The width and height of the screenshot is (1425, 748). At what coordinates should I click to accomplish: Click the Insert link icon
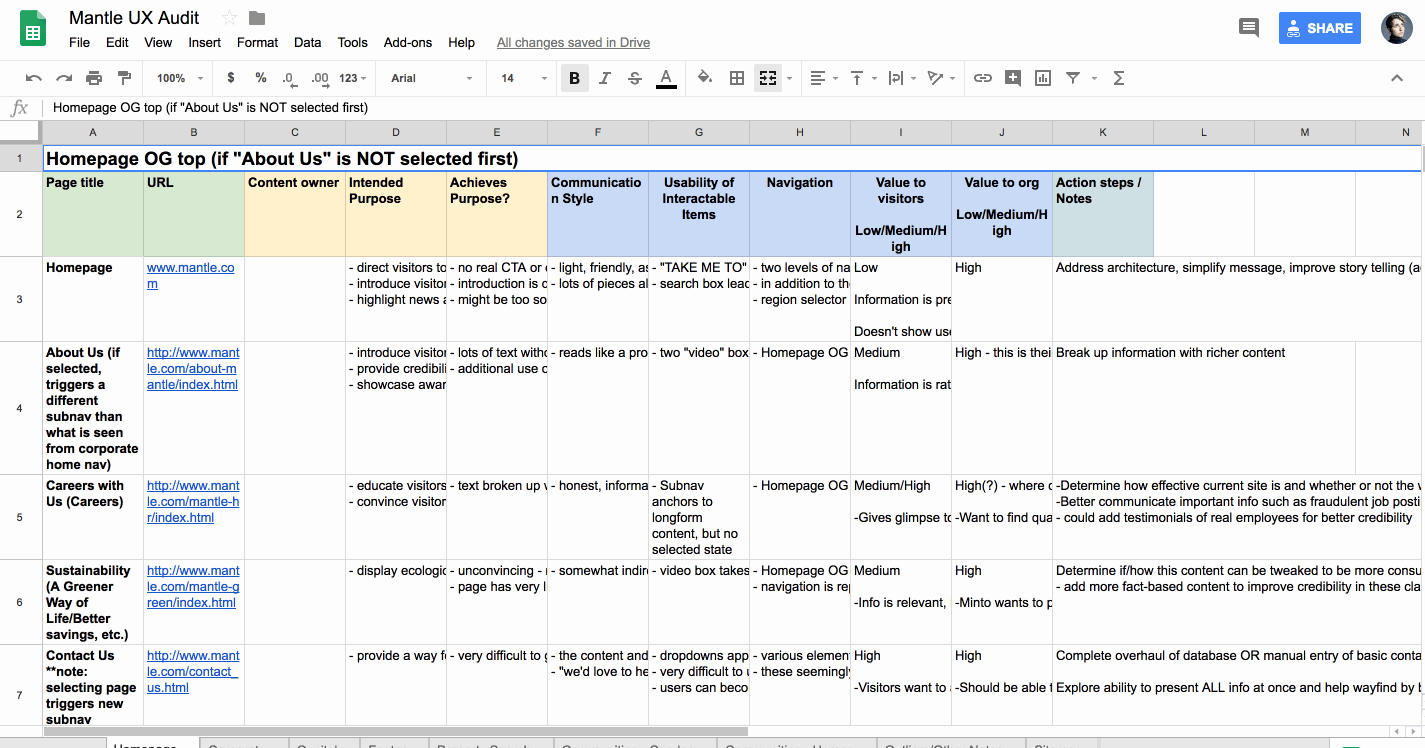[983, 78]
